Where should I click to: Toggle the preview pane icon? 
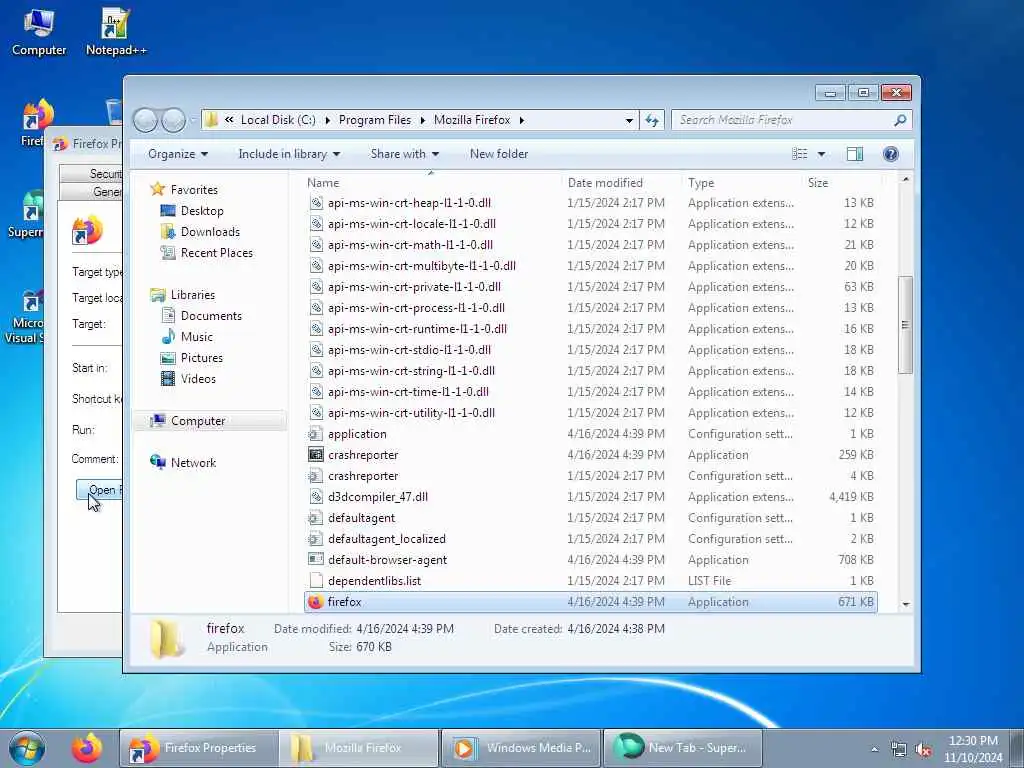pos(854,154)
